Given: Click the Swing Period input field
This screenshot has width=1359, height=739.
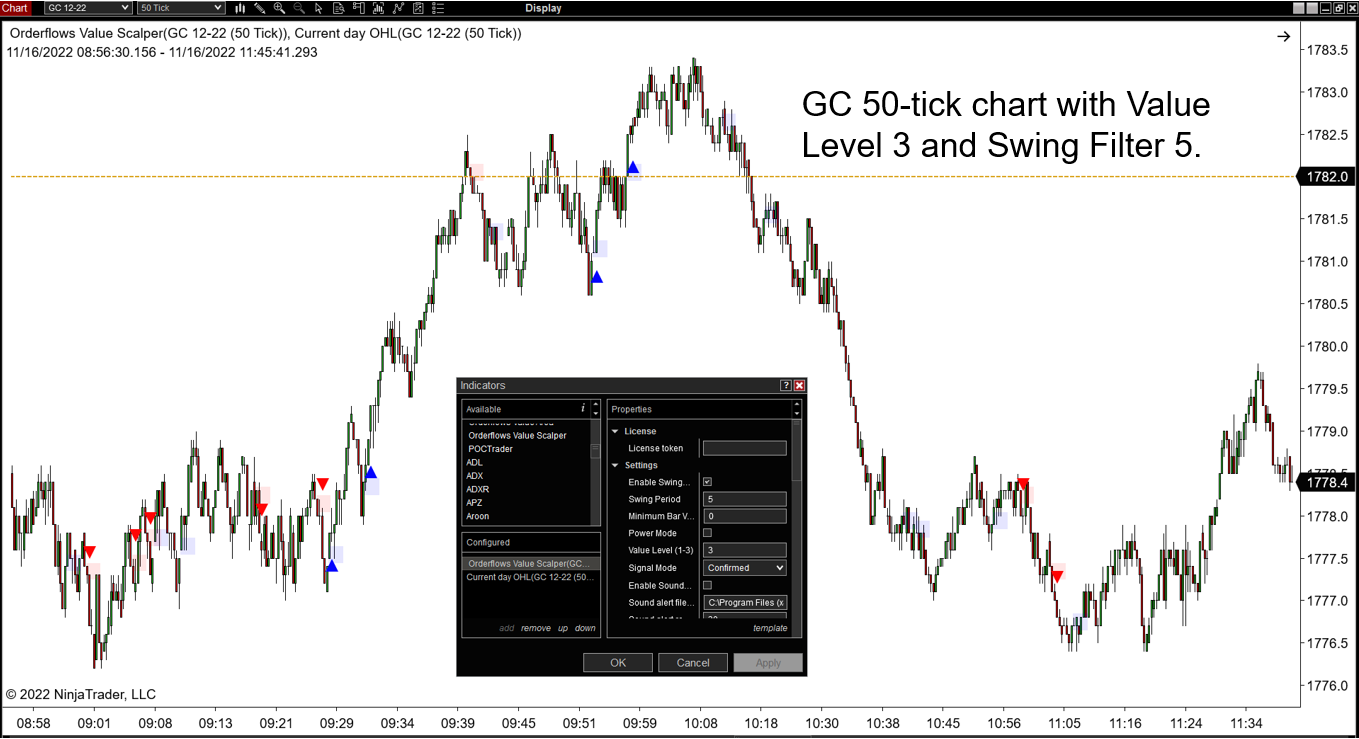Looking at the screenshot, I should point(744,499).
